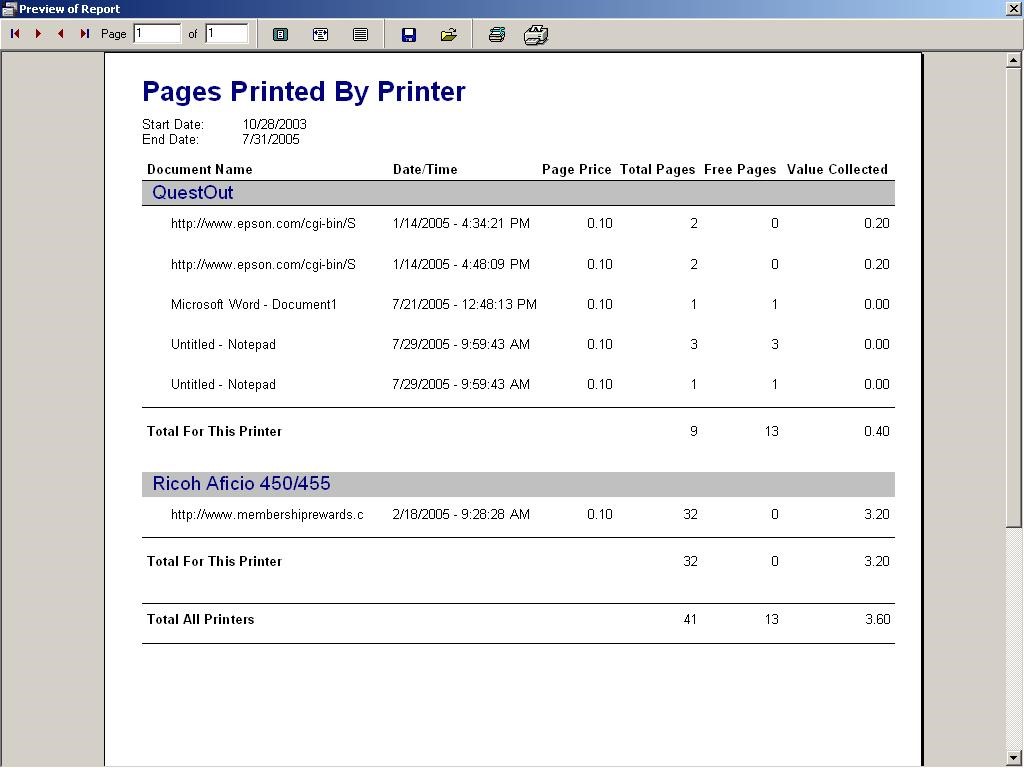Switch to whole page zoom view

click(x=280, y=35)
